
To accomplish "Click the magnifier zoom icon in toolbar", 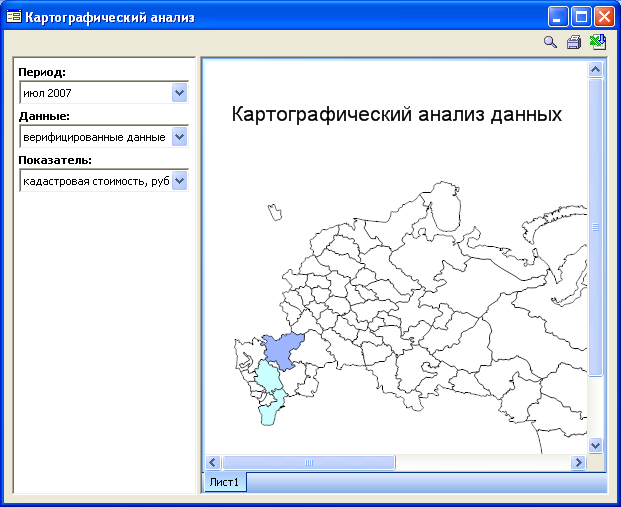I will tap(550, 42).
